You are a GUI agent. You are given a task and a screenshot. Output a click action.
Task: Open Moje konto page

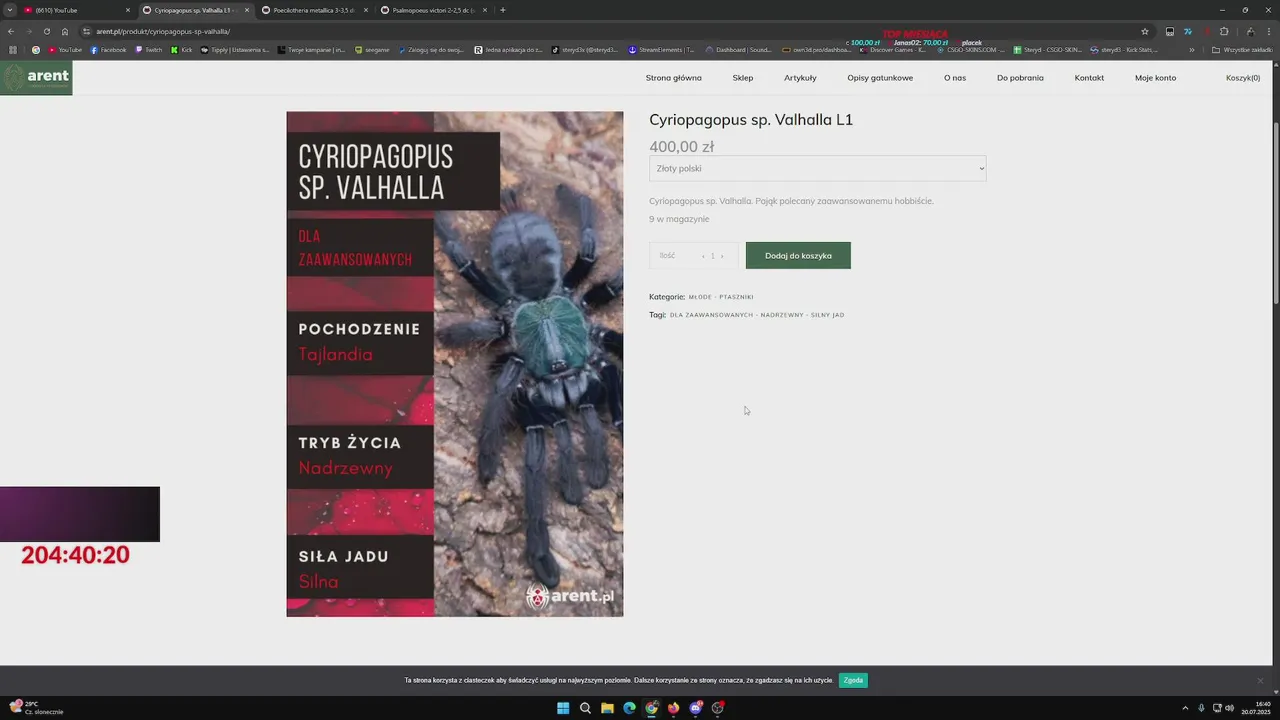[1155, 78]
